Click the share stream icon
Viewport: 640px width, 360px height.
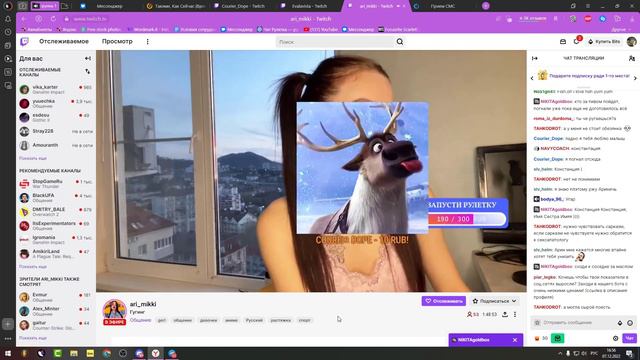point(505,314)
